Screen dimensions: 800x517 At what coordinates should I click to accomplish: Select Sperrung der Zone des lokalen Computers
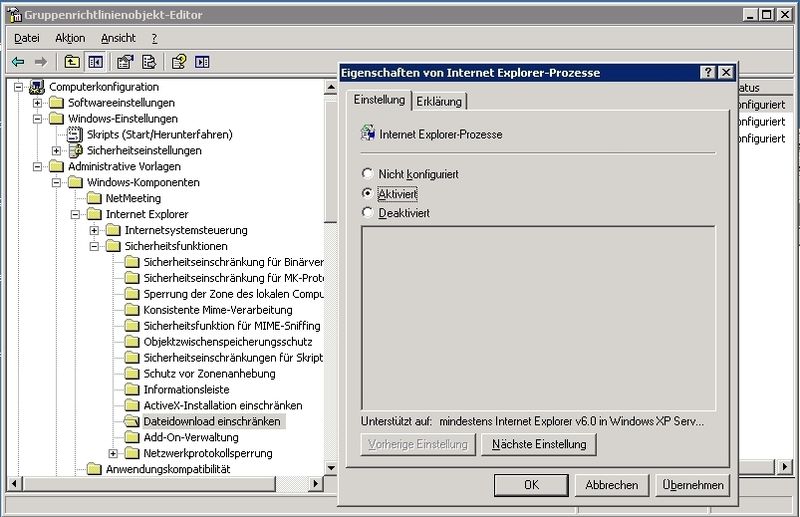pos(233,294)
